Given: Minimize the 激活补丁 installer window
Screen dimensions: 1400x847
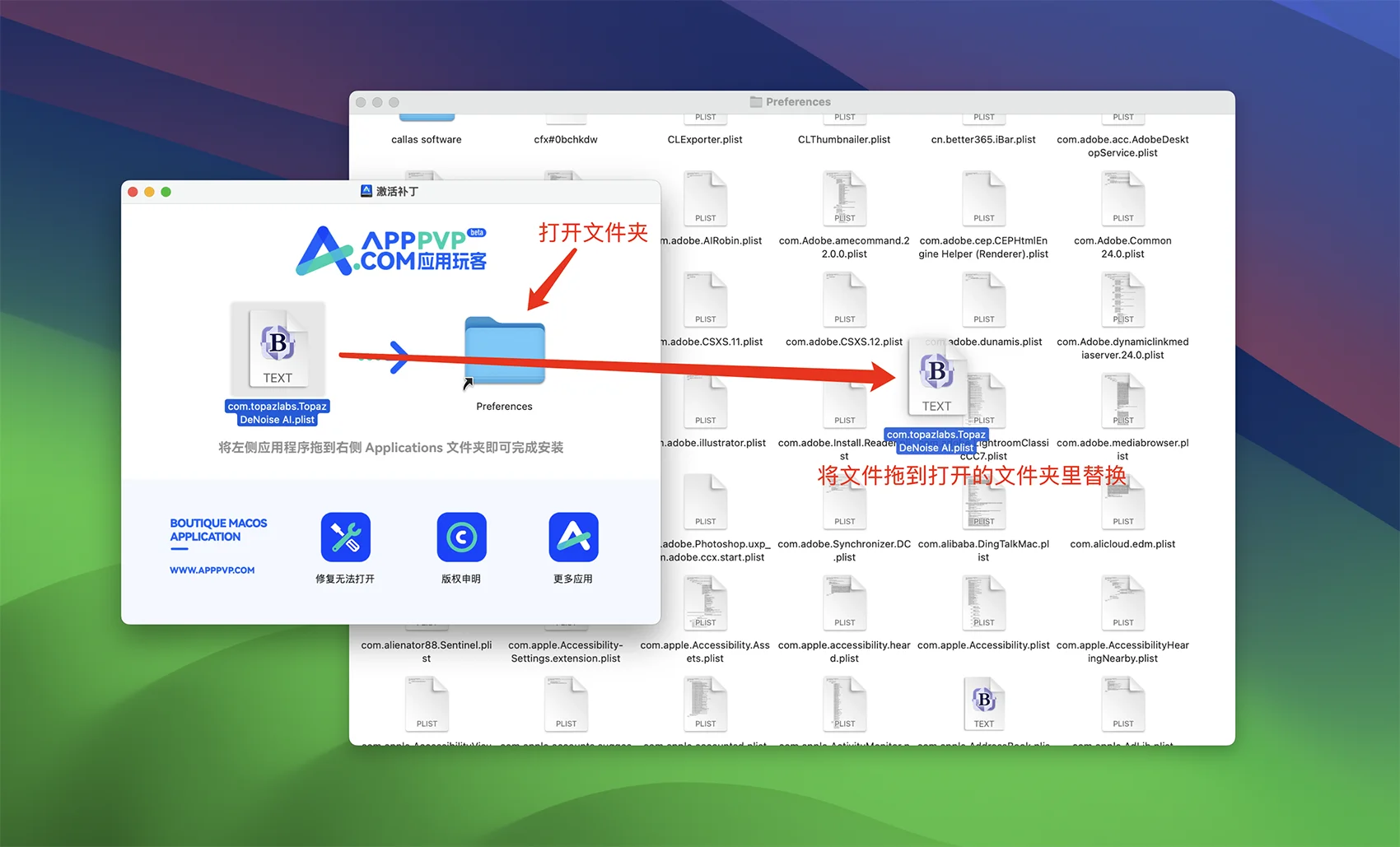Looking at the screenshot, I should click(x=149, y=192).
